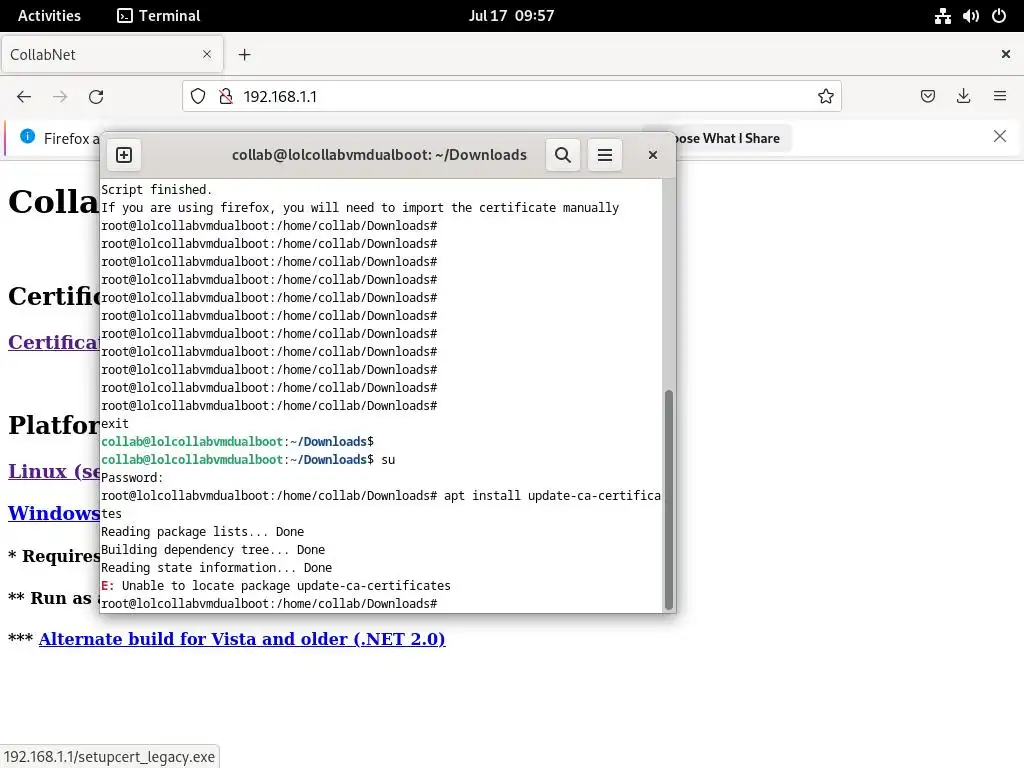Open the Linux platform link
This screenshot has width=1024, height=768.
click(x=54, y=471)
